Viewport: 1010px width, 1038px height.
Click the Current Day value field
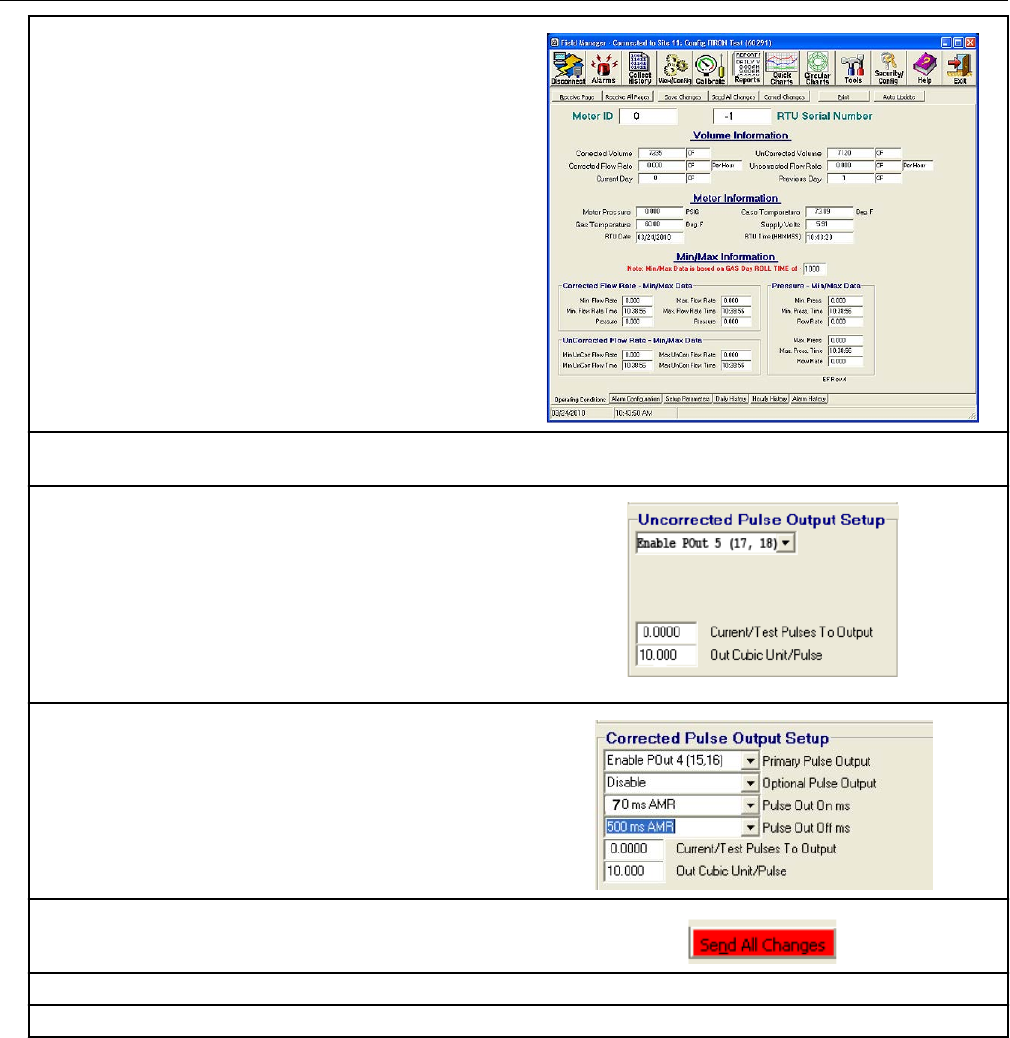(662, 179)
